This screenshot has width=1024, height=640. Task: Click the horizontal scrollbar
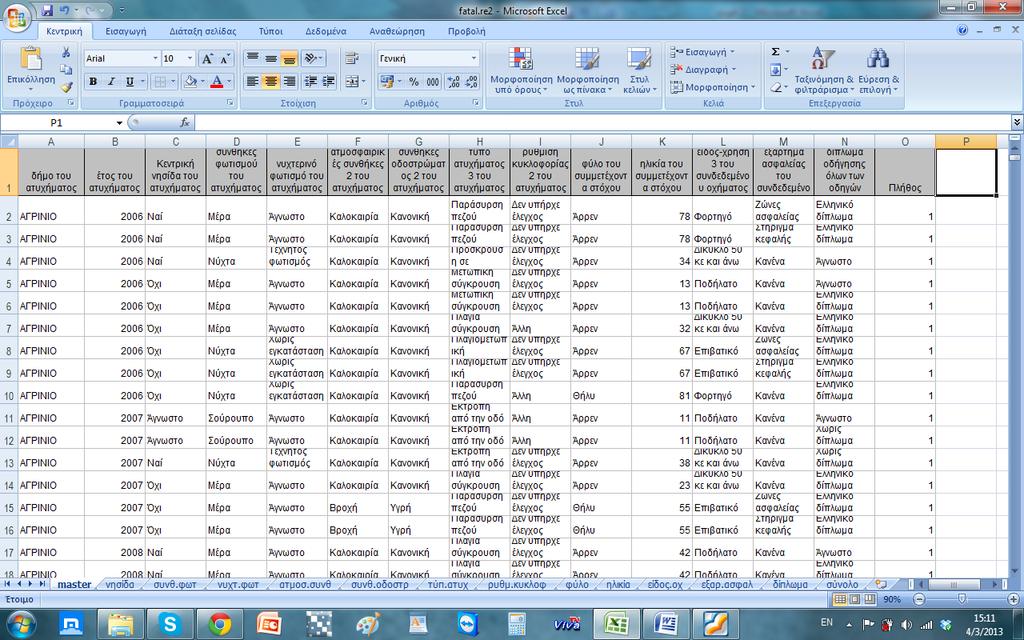click(x=952, y=584)
